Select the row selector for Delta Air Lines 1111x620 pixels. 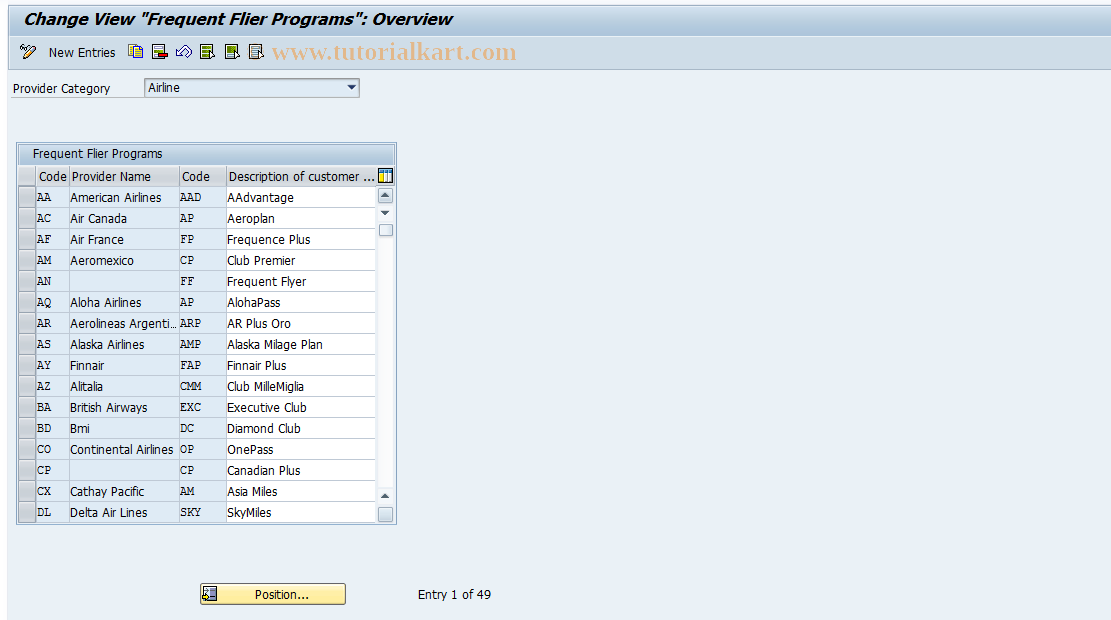tap(27, 512)
